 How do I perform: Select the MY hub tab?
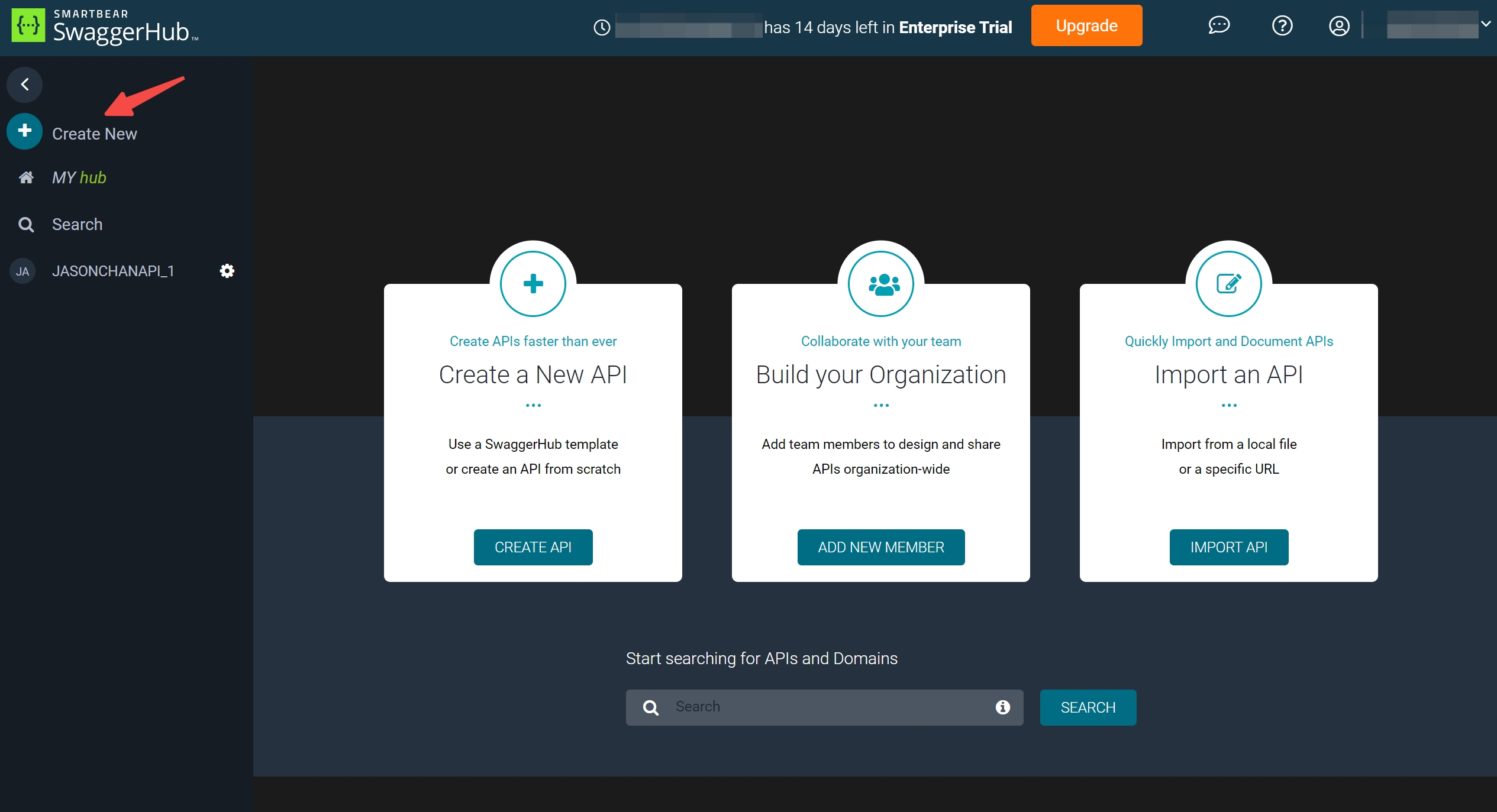(78, 177)
